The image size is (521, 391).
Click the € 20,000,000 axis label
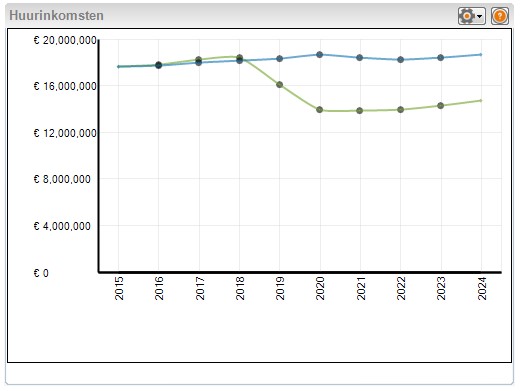point(65,40)
